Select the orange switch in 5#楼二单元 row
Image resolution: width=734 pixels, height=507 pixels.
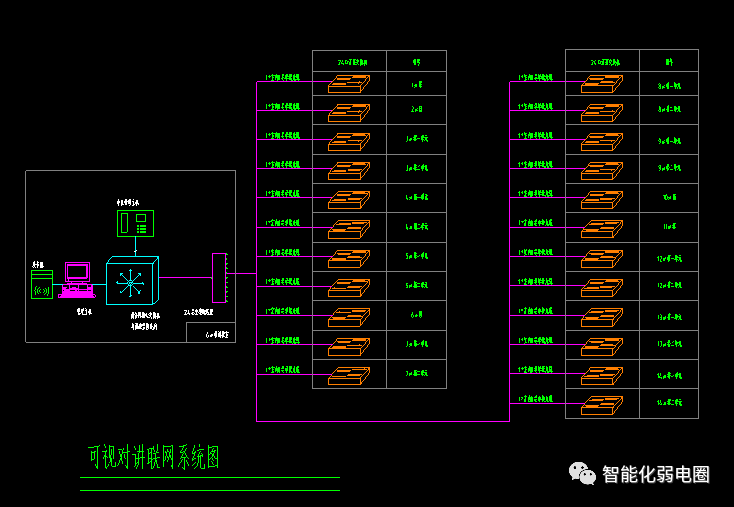tap(349, 288)
